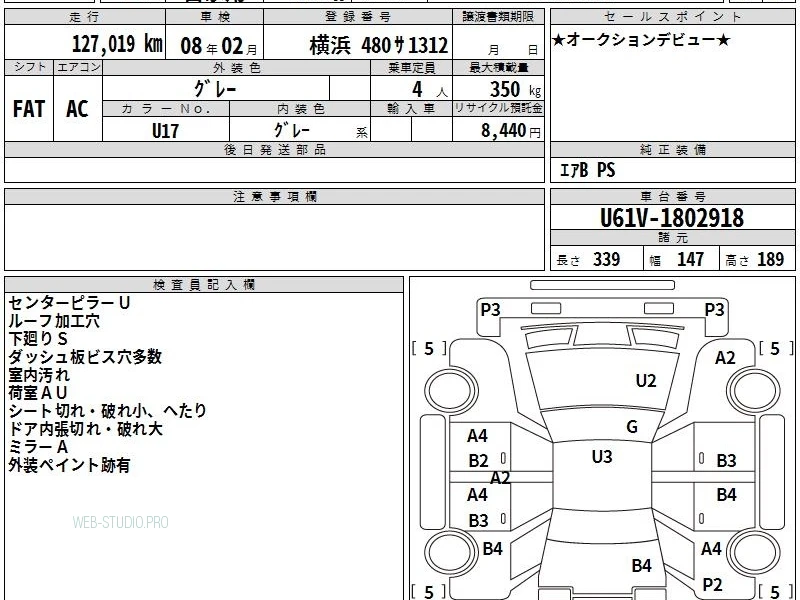Click the 車台番号 header
The width and height of the screenshot is (800, 600).
673,196
